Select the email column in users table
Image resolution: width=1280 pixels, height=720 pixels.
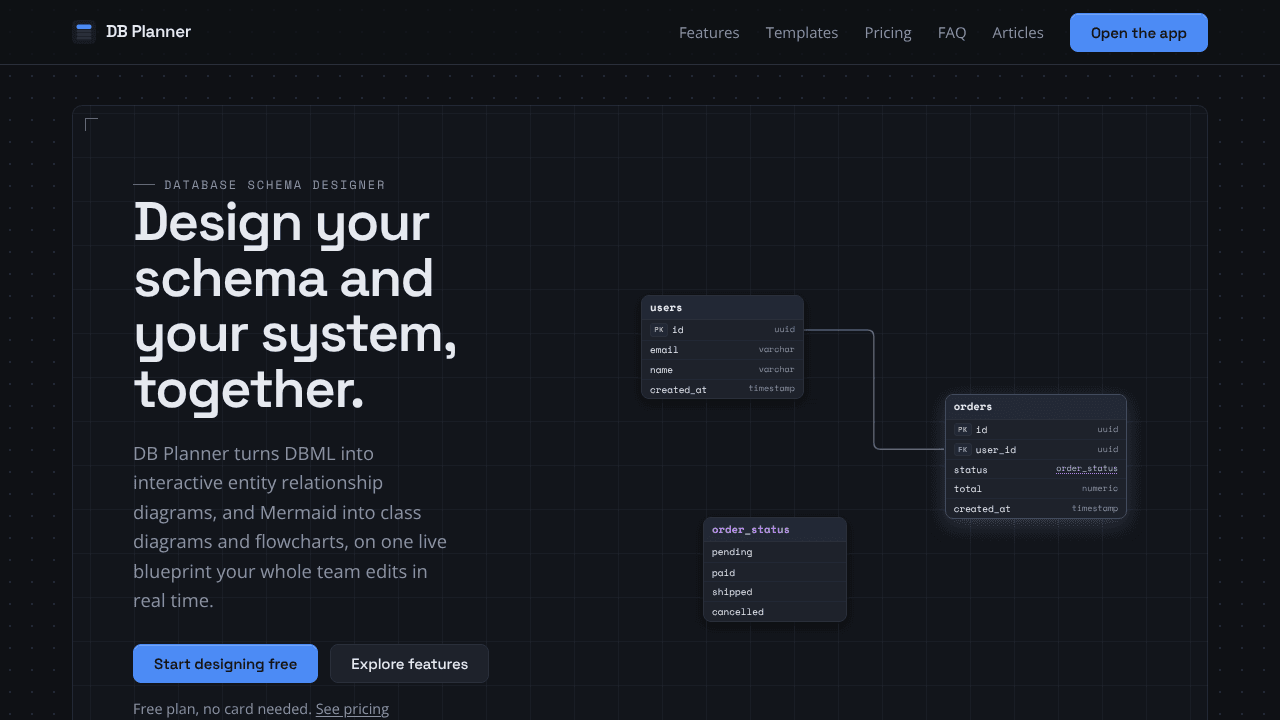(x=722, y=350)
